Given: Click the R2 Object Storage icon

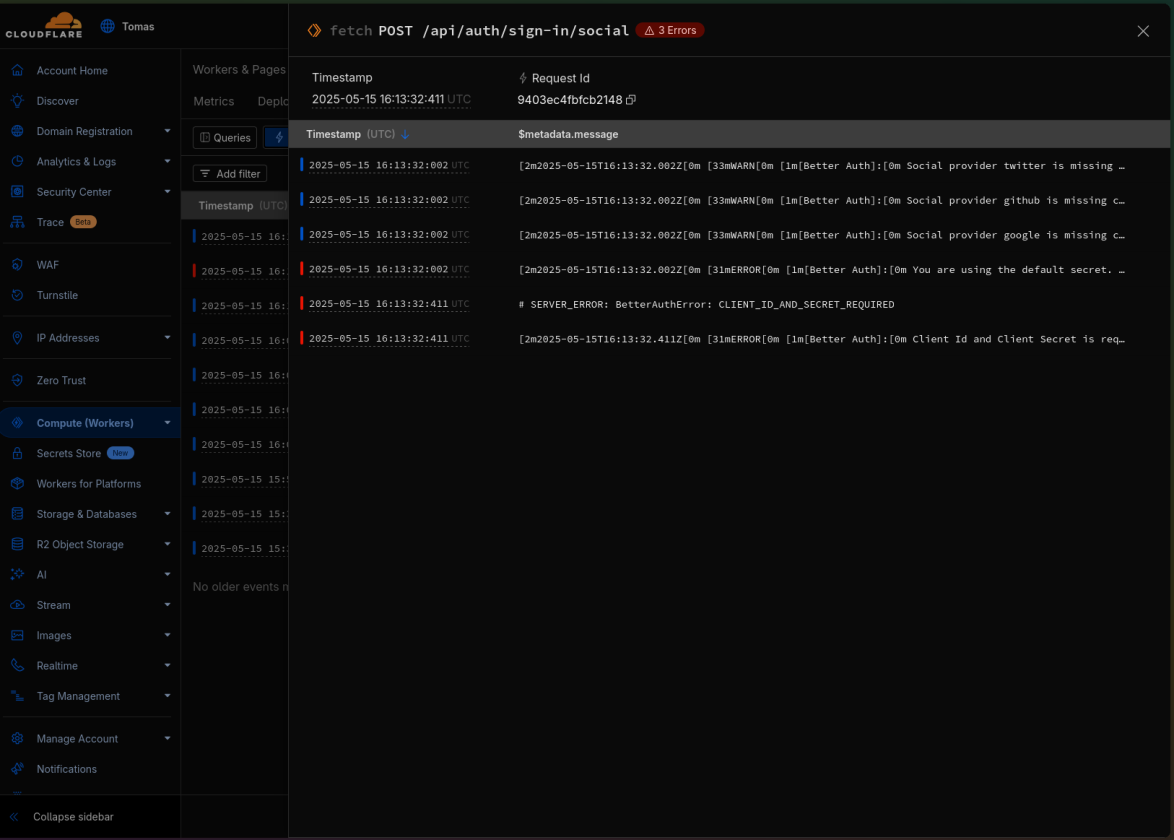Looking at the screenshot, I should pos(17,544).
